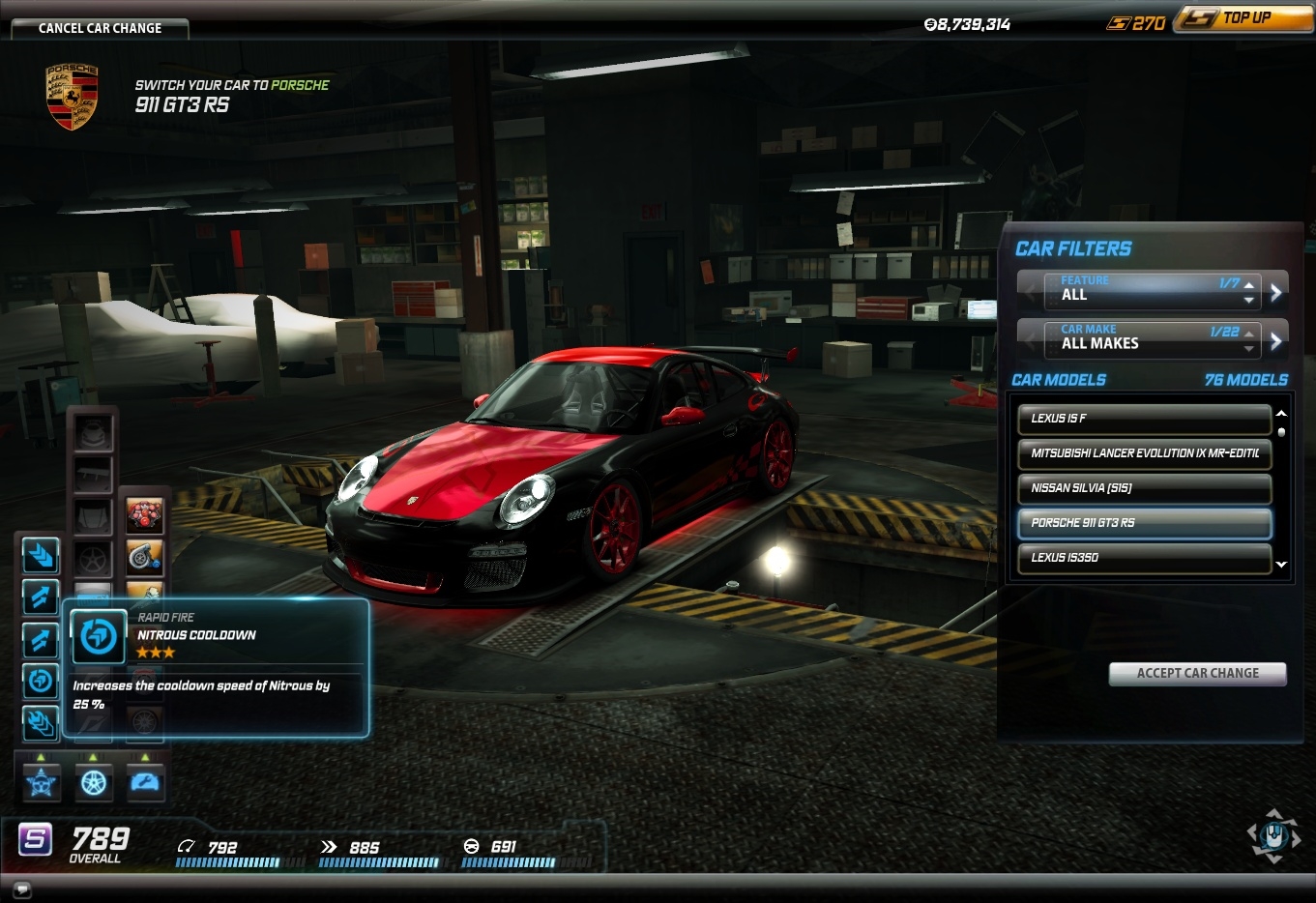1316x903 pixels.
Task: Select Lexus IS F from car models
Action: [x=1144, y=419]
